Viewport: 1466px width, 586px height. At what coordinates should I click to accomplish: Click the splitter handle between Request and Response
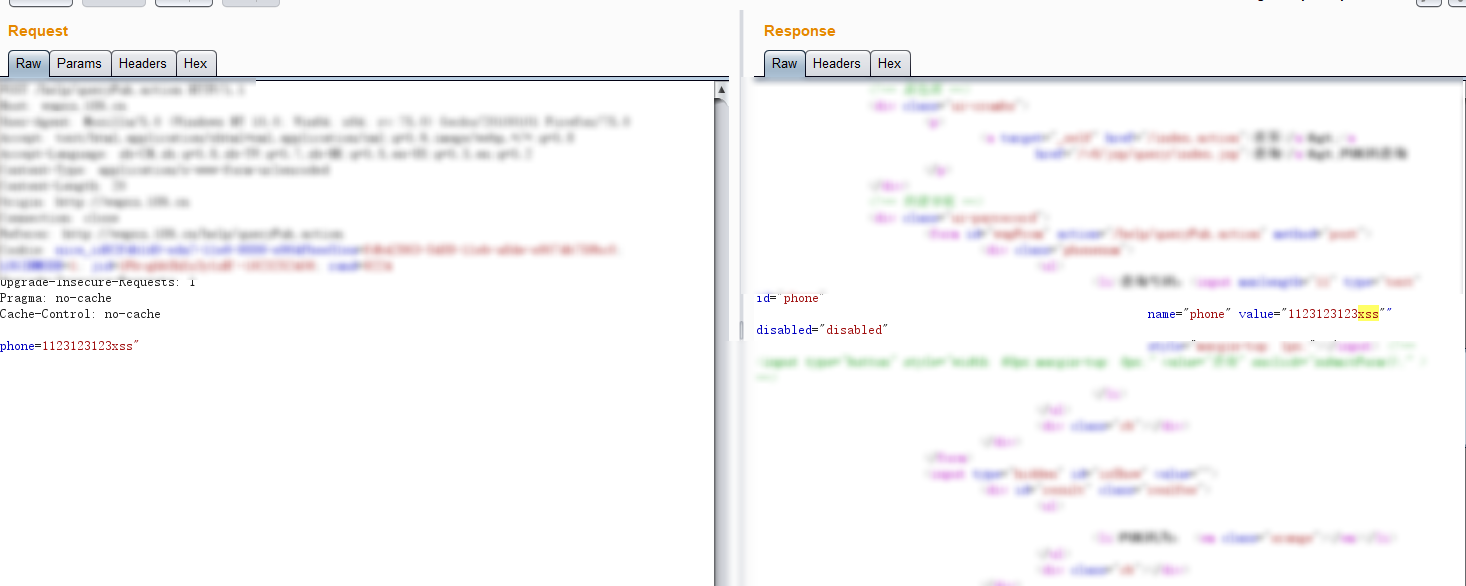pyautogui.click(x=740, y=330)
